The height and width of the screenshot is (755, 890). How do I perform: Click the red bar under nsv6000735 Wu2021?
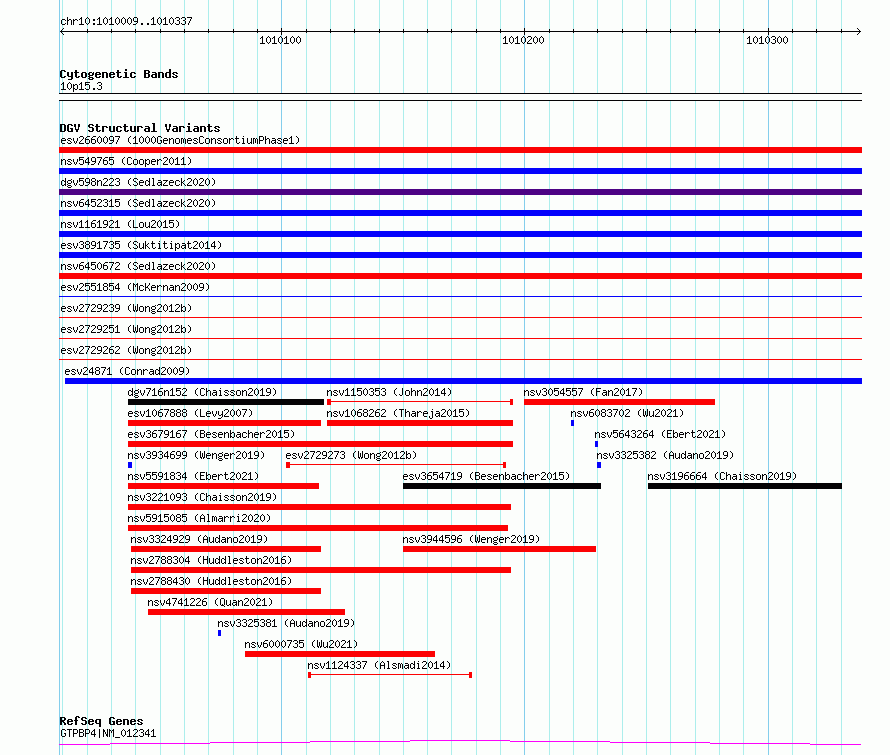coord(340,654)
